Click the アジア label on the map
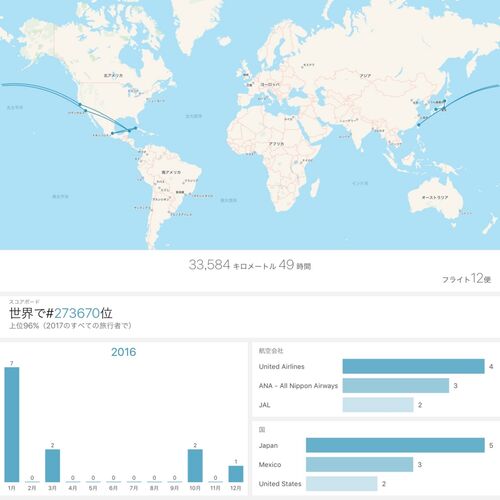Image resolution: width=500 pixels, height=500 pixels. point(365,76)
